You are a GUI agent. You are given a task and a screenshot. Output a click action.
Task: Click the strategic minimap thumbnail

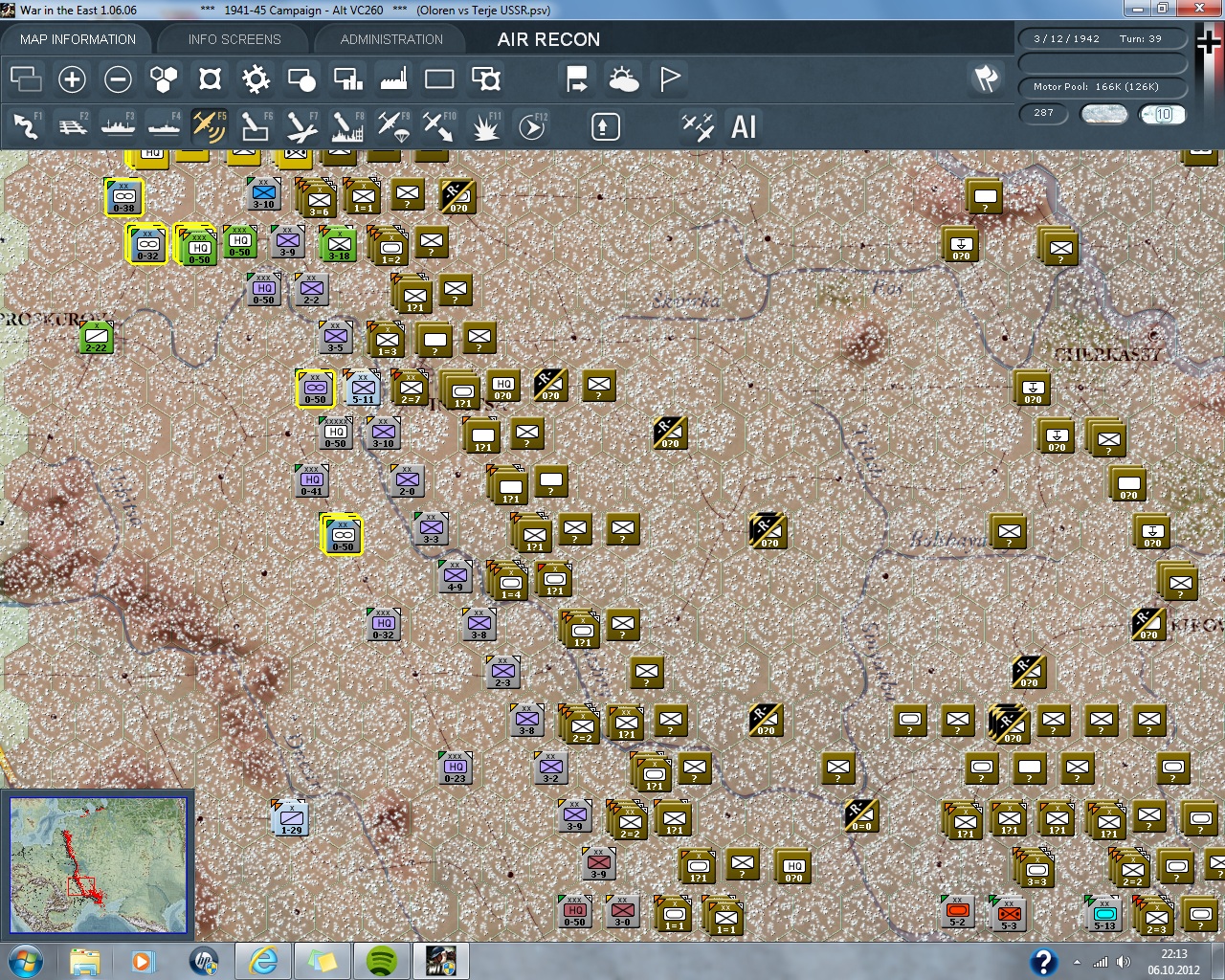click(x=98, y=865)
